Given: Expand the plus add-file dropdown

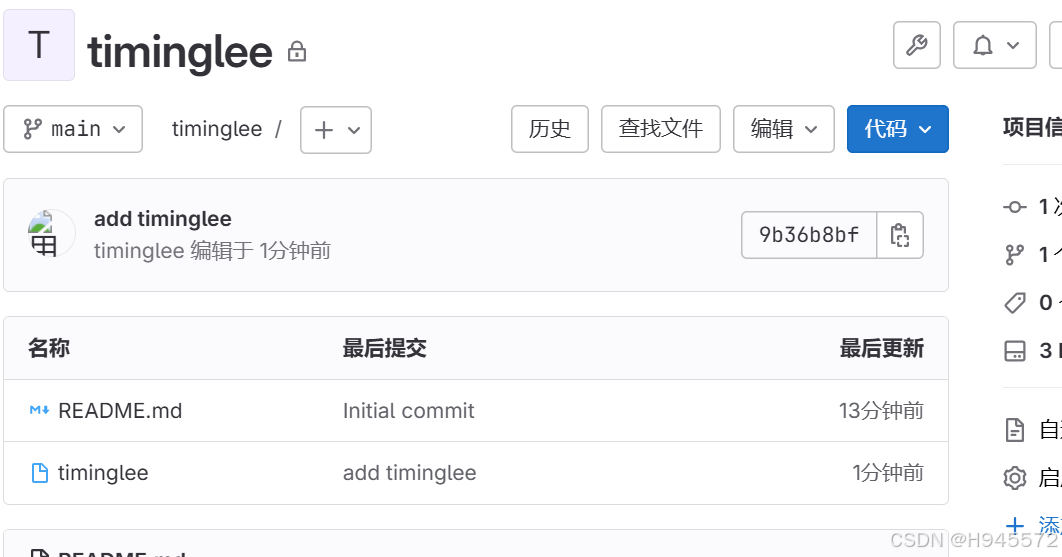Looking at the screenshot, I should pyautogui.click(x=336, y=129).
